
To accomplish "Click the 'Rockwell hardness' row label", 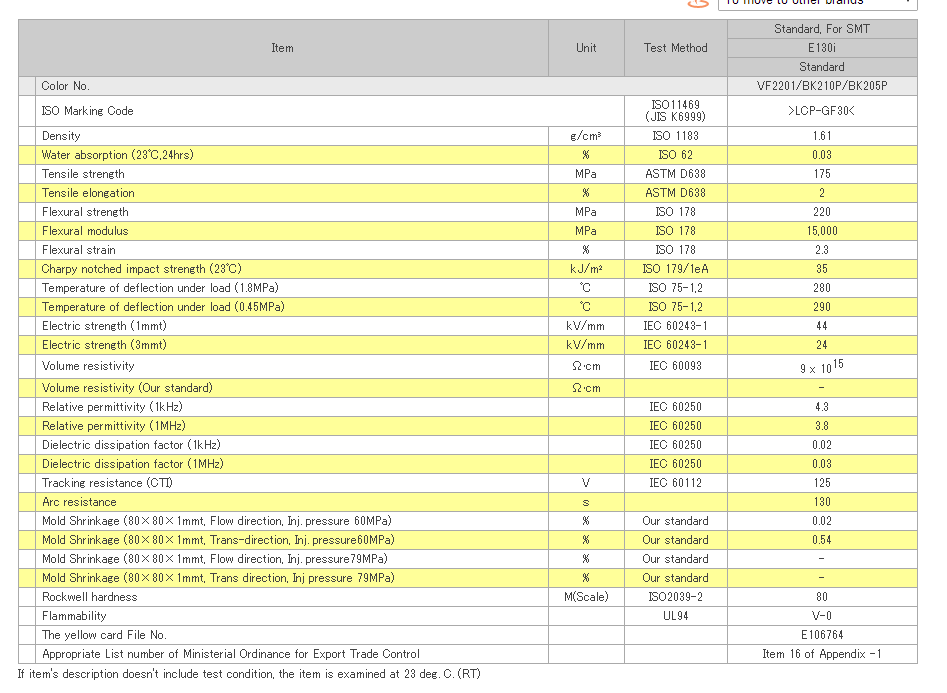I will point(89,597).
